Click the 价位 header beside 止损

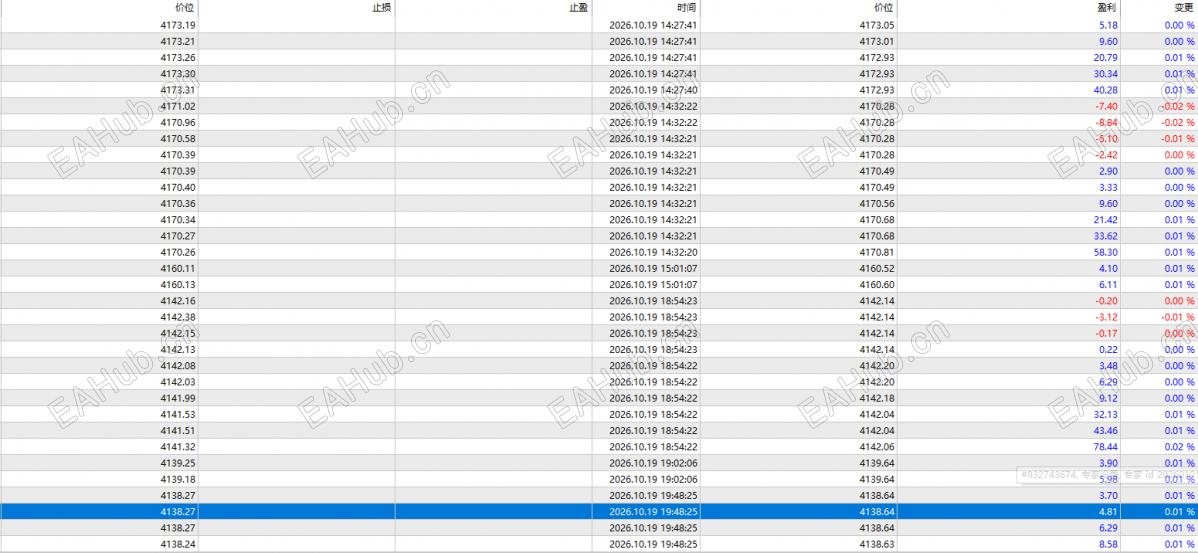point(185,8)
